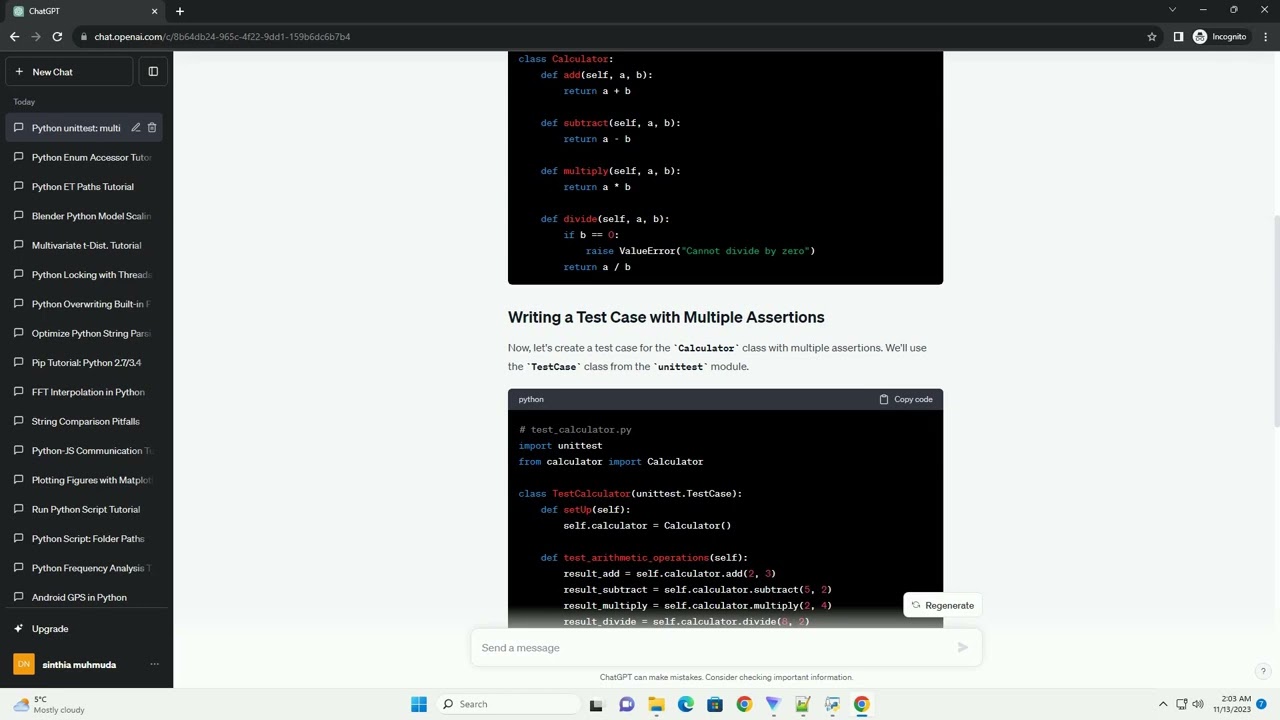Open the weather widget on taskbar

pyautogui.click(x=48, y=704)
